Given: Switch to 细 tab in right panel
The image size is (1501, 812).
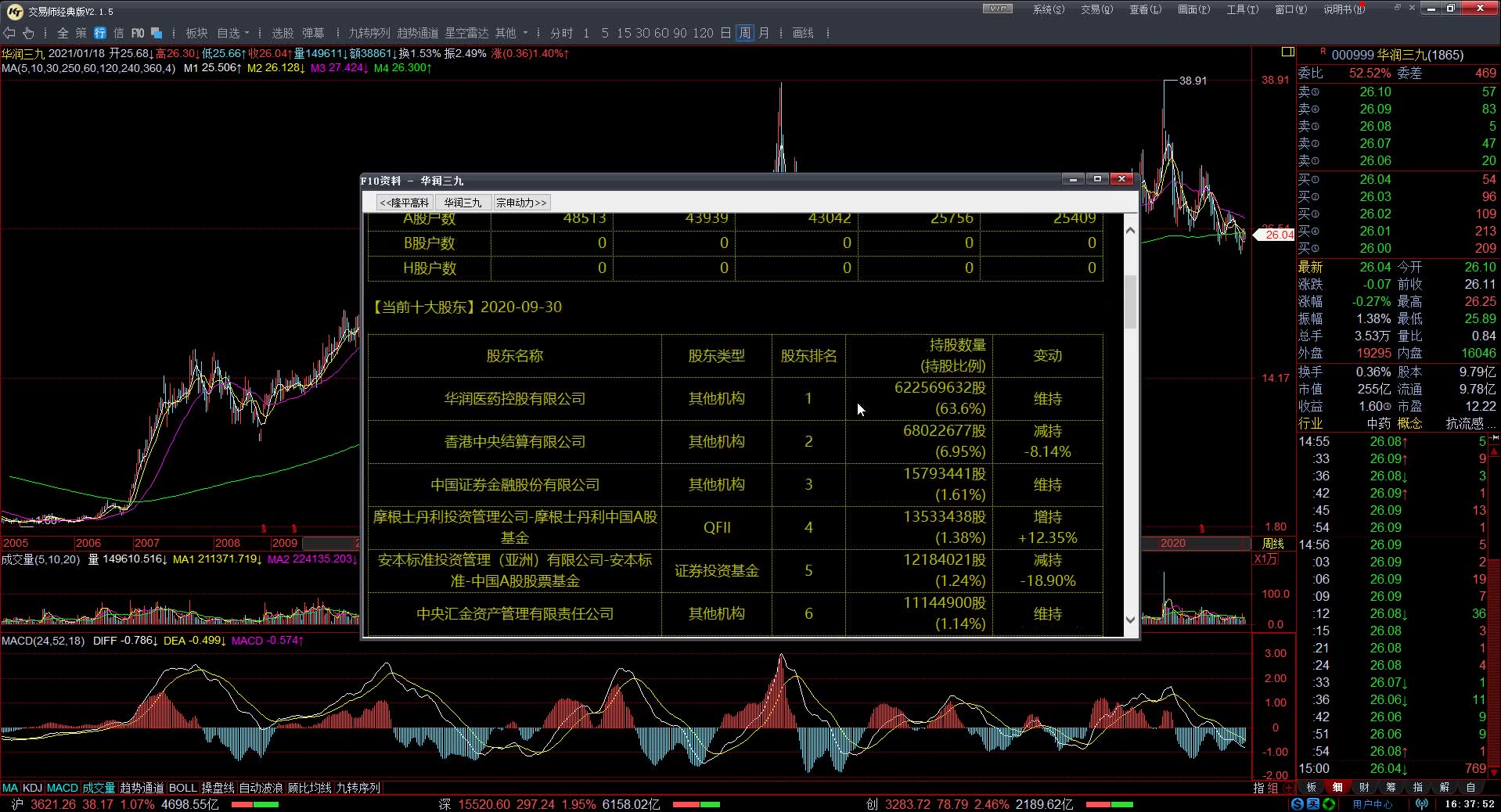Looking at the screenshot, I should coord(1338,787).
